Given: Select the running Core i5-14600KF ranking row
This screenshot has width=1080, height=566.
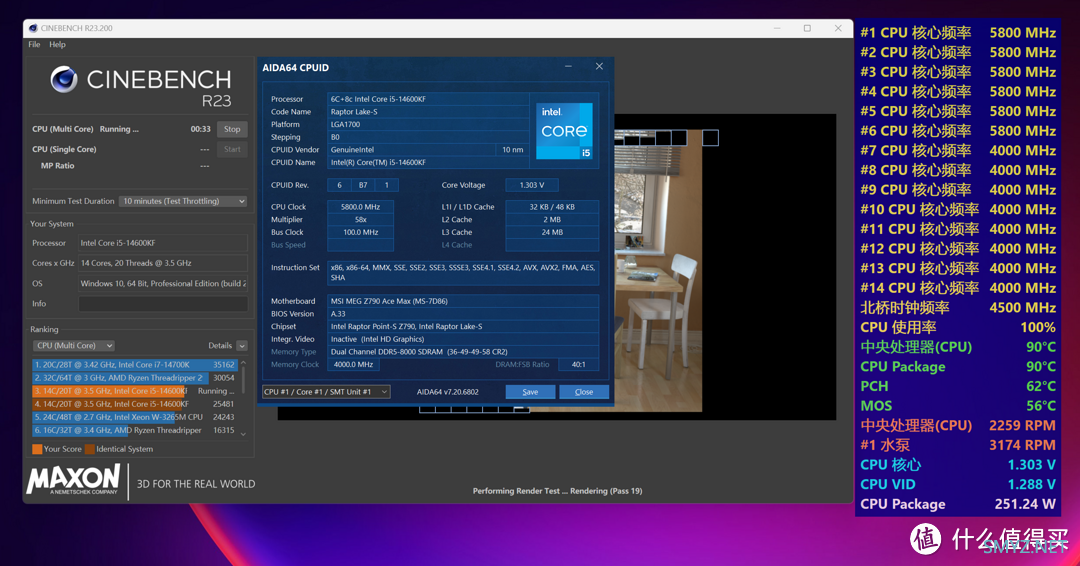Looking at the screenshot, I should tap(134, 391).
